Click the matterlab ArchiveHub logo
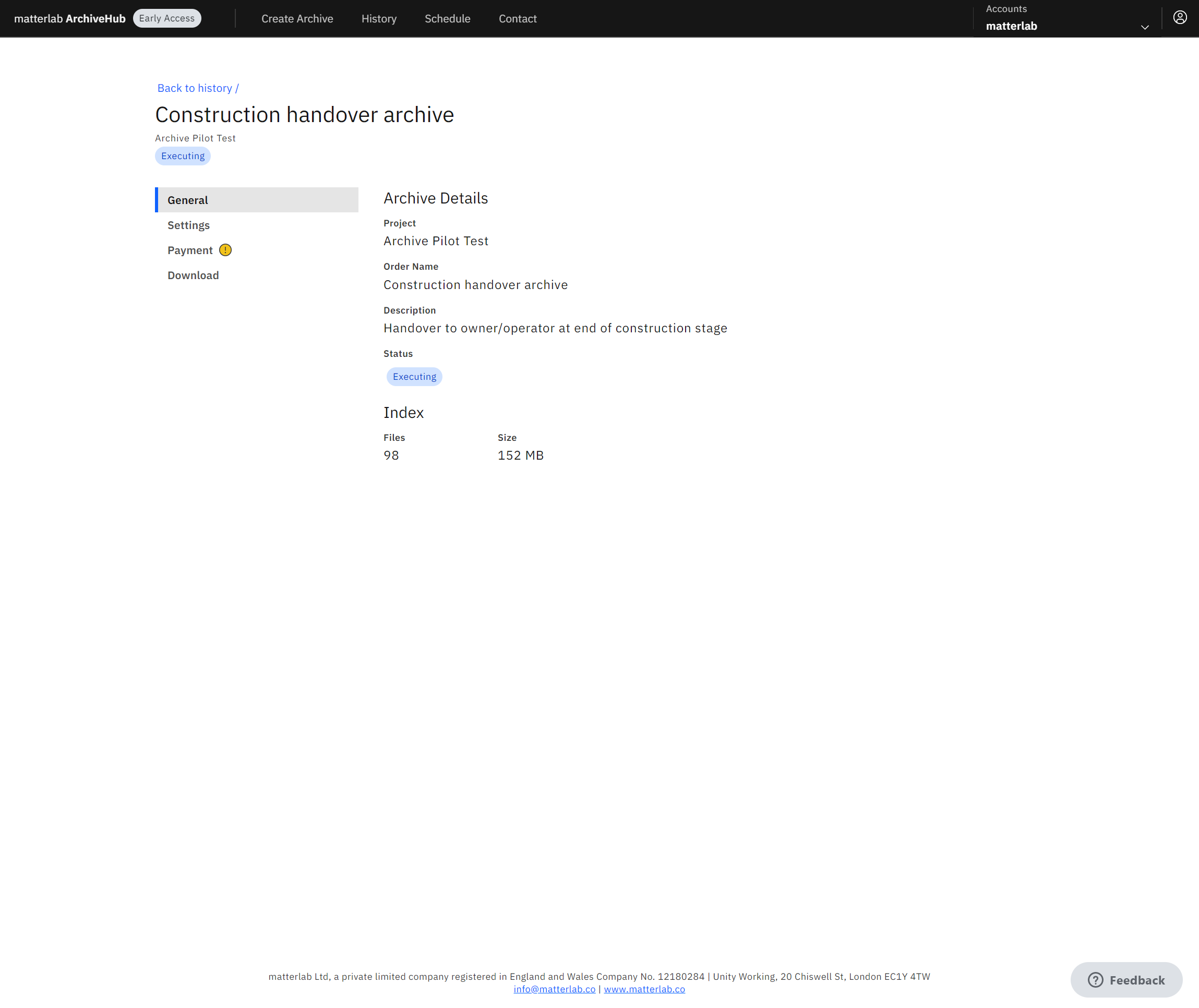Image resolution: width=1199 pixels, height=1008 pixels. point(70,18)
